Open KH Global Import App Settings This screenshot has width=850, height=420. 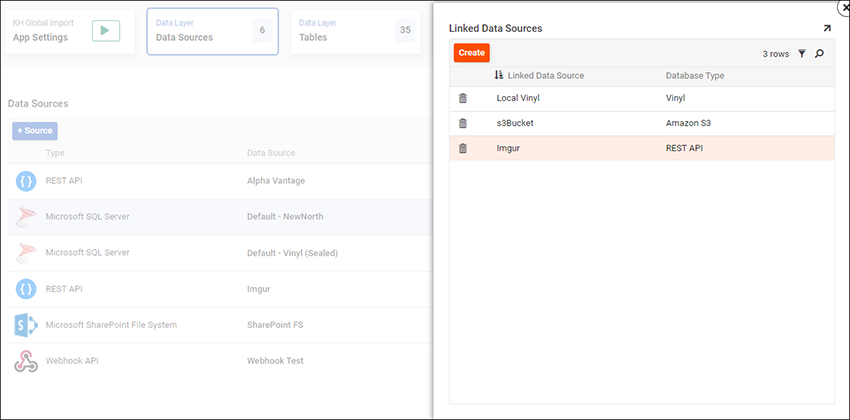69,31
